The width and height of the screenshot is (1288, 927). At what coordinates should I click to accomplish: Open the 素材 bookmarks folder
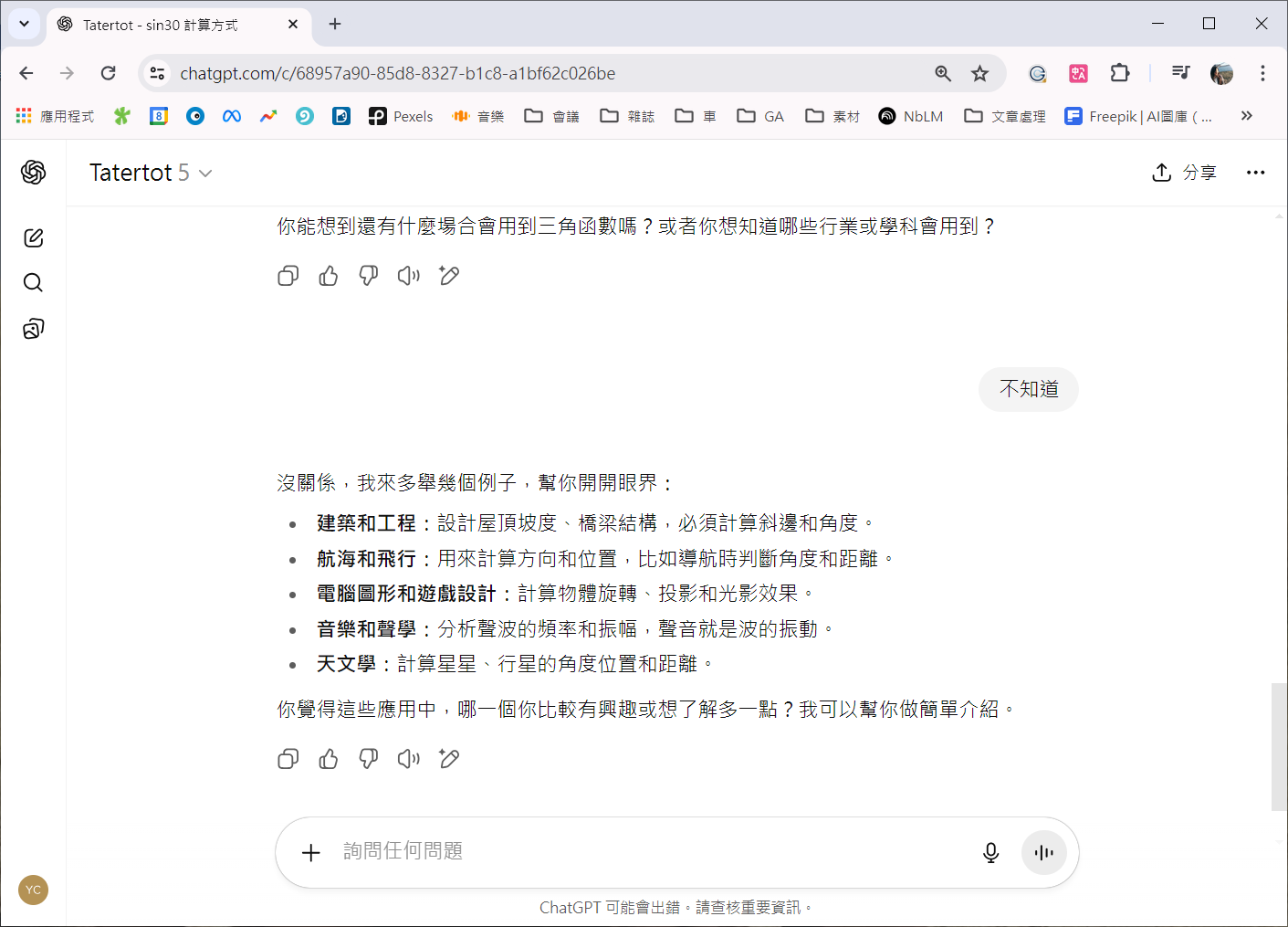point(832,116)
